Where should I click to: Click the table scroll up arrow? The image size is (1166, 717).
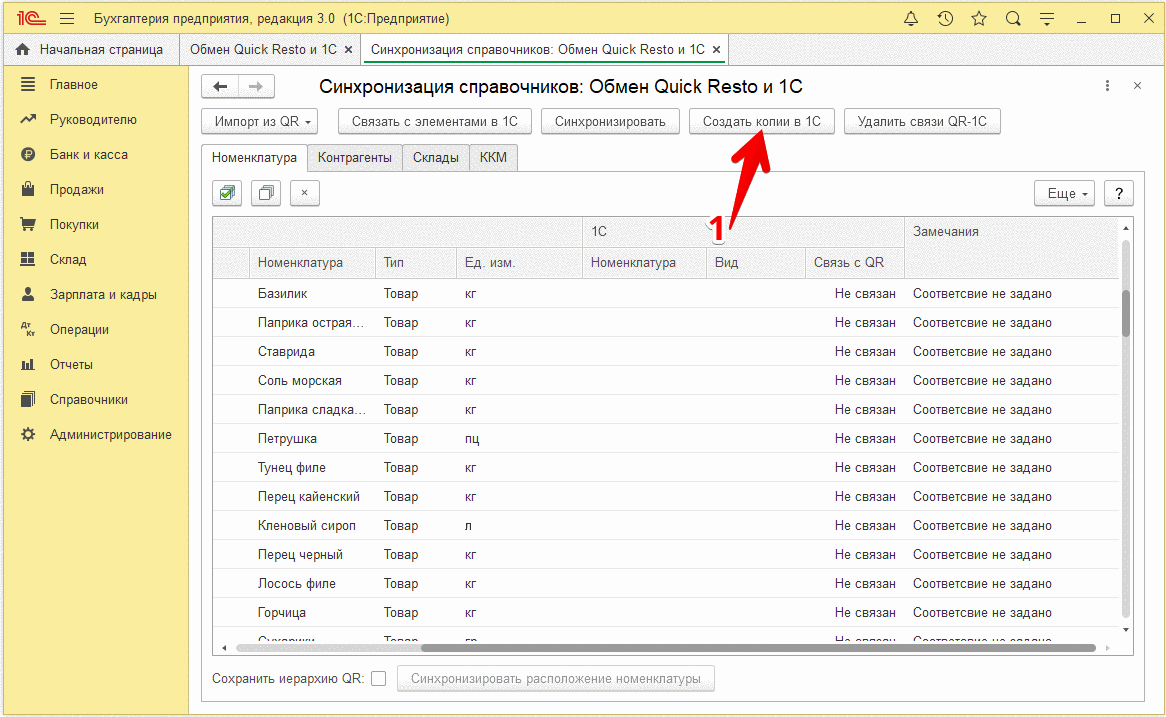(x=1126, y=228)
